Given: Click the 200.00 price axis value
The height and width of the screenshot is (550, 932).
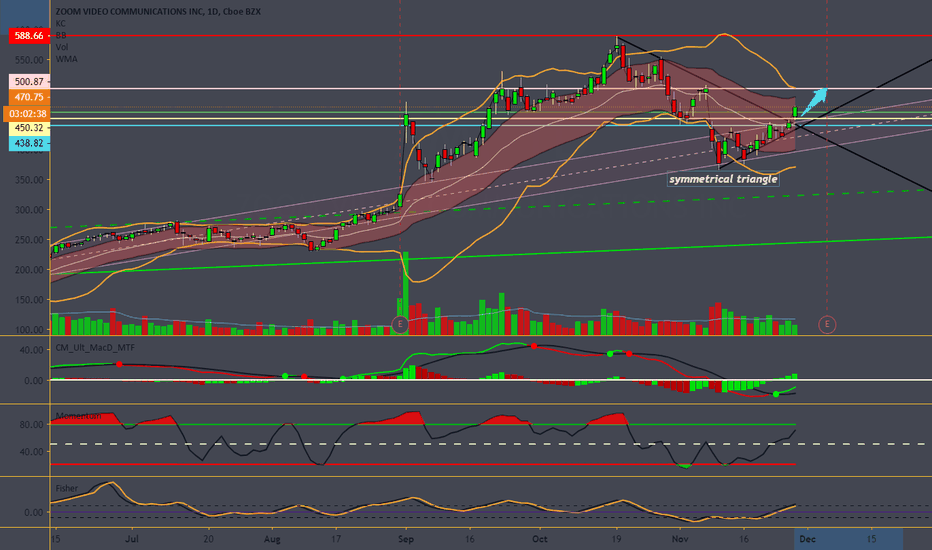Looking at the screenshot, I should pyautogui.click(x=29, y=270).
